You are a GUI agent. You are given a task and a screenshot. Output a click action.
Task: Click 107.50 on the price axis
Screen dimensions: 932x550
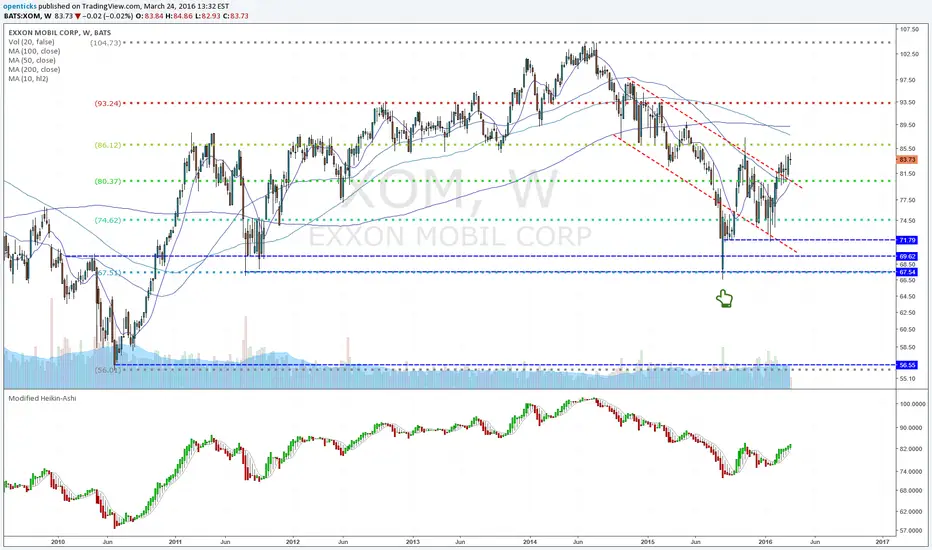909,29
